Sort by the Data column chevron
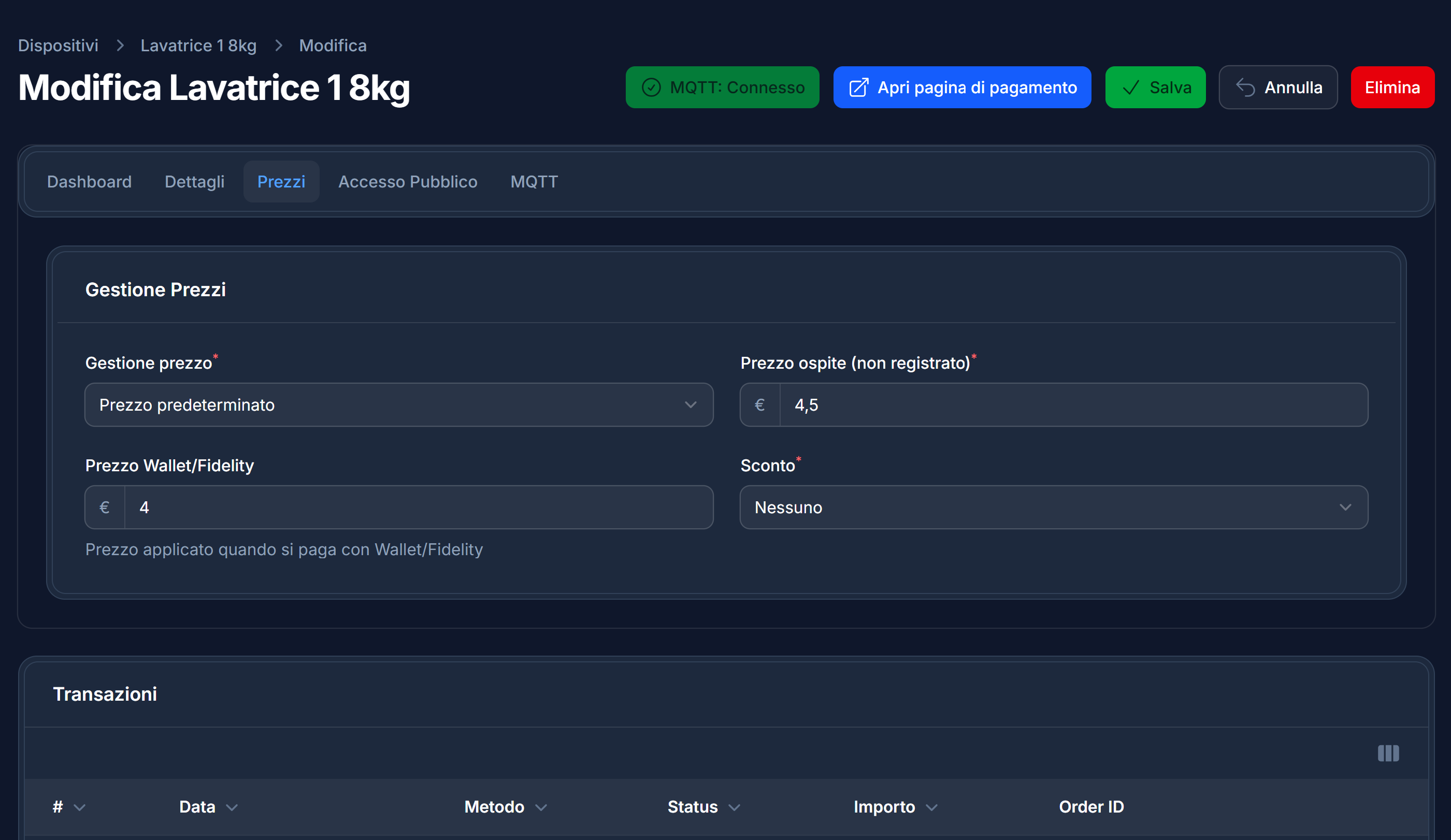Image resolution: width=1451 pixels, height=840 pixels. 232,807
